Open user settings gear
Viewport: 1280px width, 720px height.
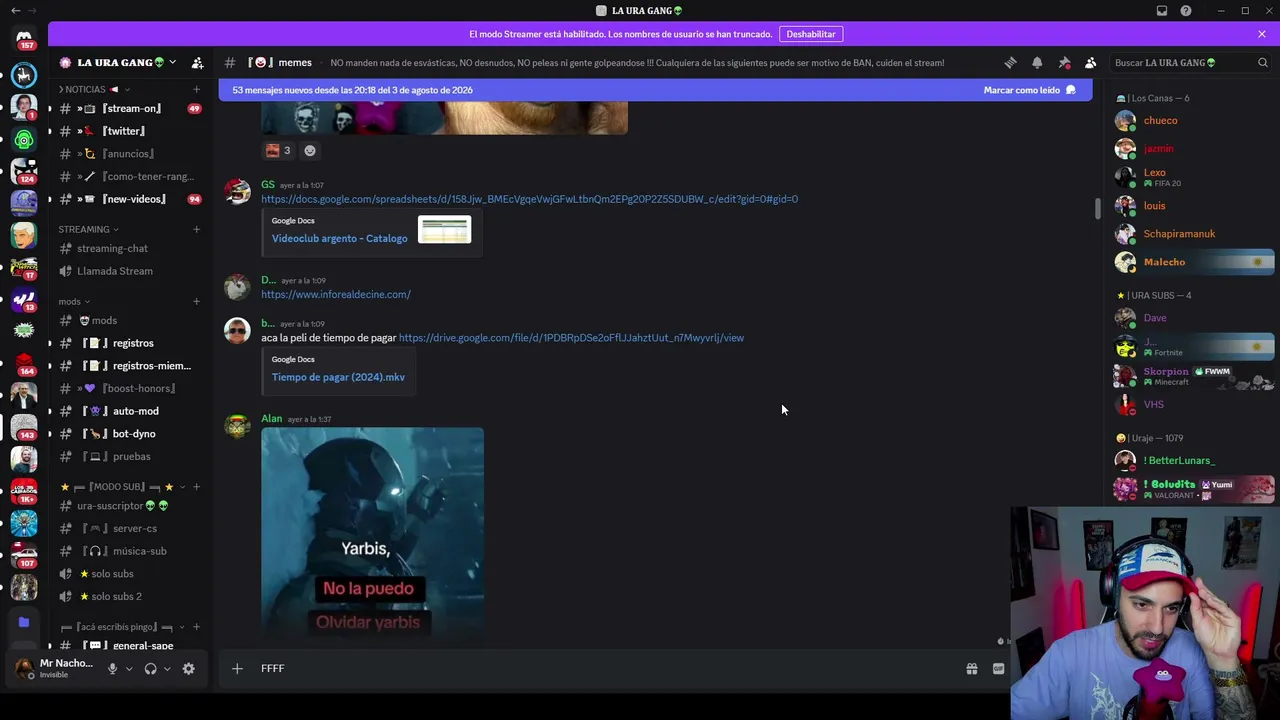(188, 669)
